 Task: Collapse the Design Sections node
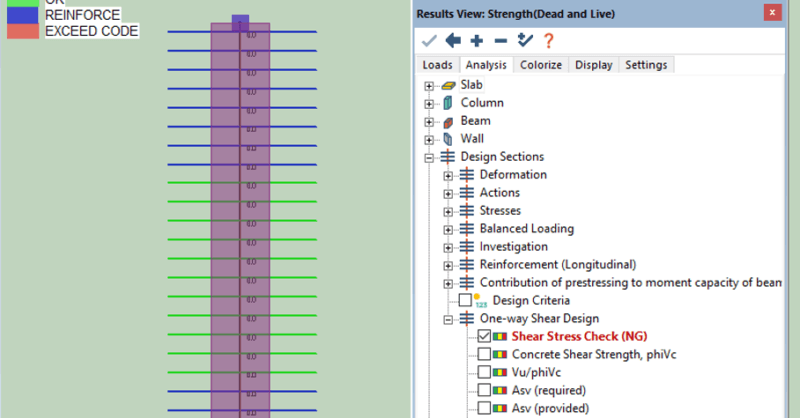tap(429, 157)
